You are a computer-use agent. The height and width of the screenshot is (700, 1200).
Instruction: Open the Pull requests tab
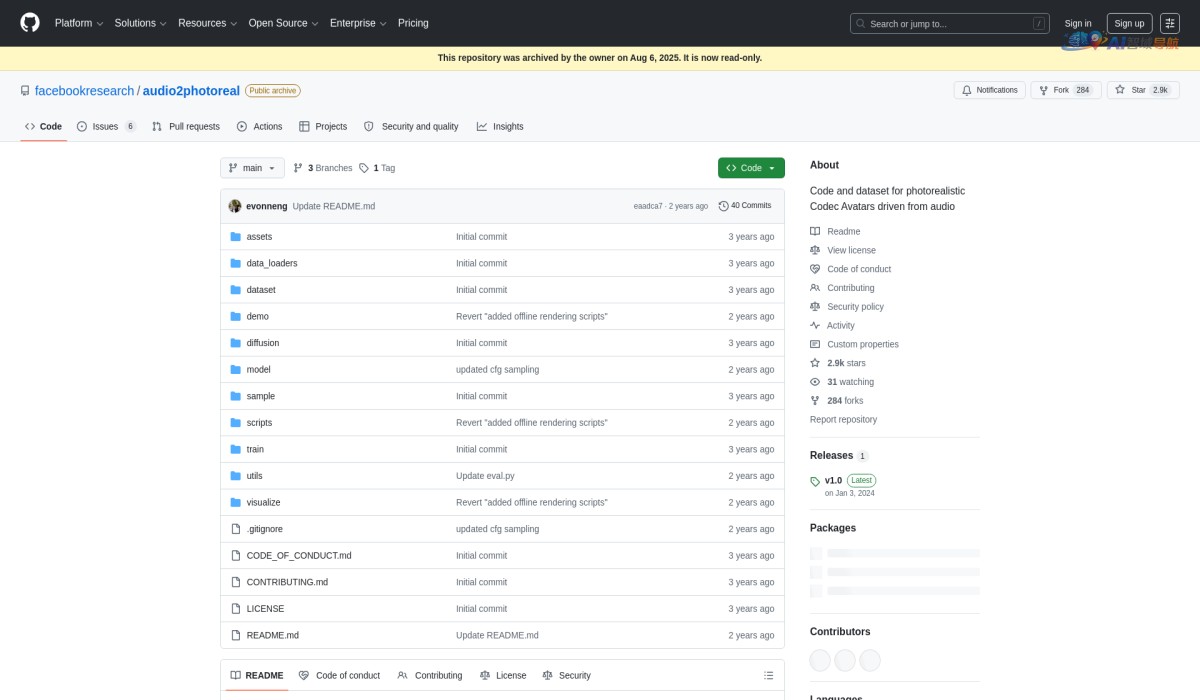pyautogui.click(x=186, y=127)
